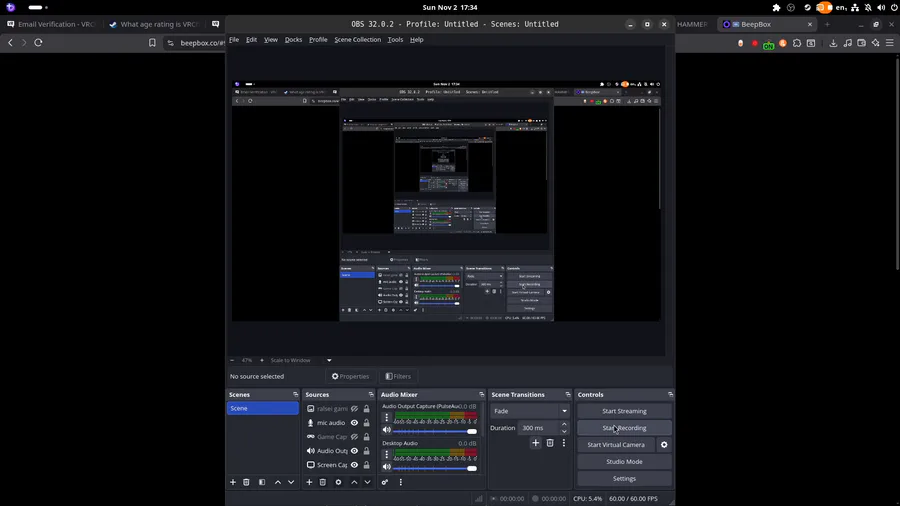Undock the Scene Transitions panel with its float icon
The width and height of the screenshot is (900, 506).
tap(568, 395)
